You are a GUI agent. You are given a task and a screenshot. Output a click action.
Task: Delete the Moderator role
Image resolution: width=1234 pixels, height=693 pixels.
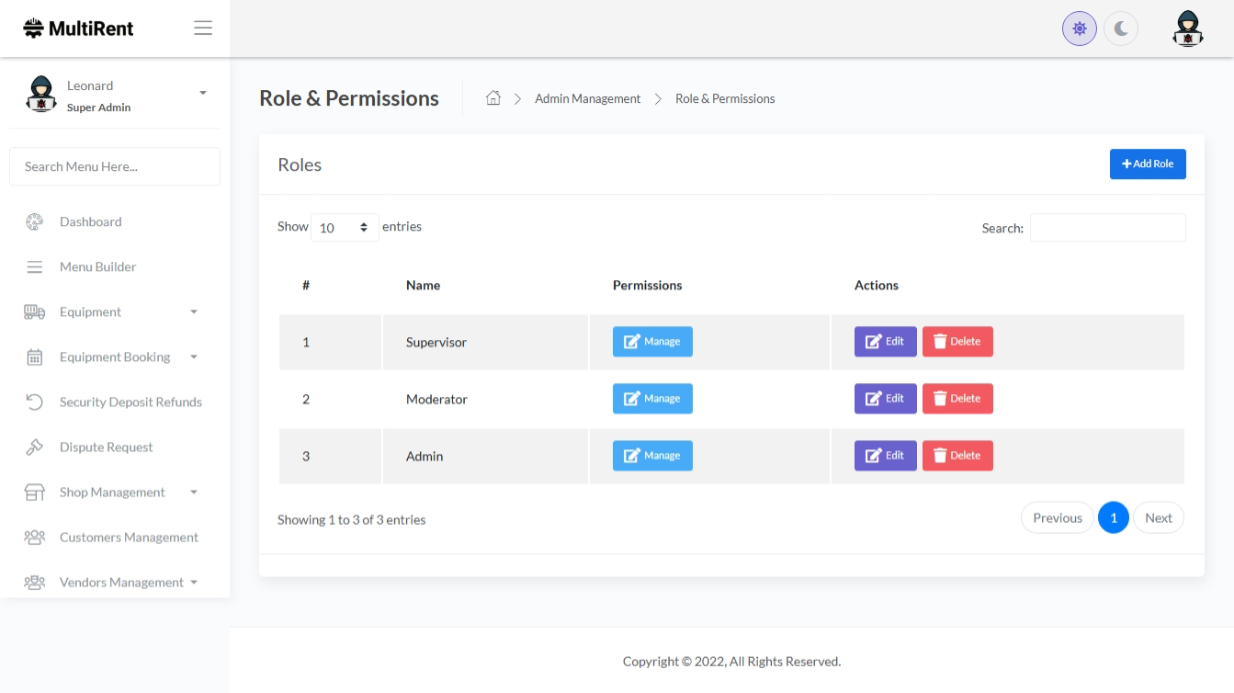tap(957, 399)
